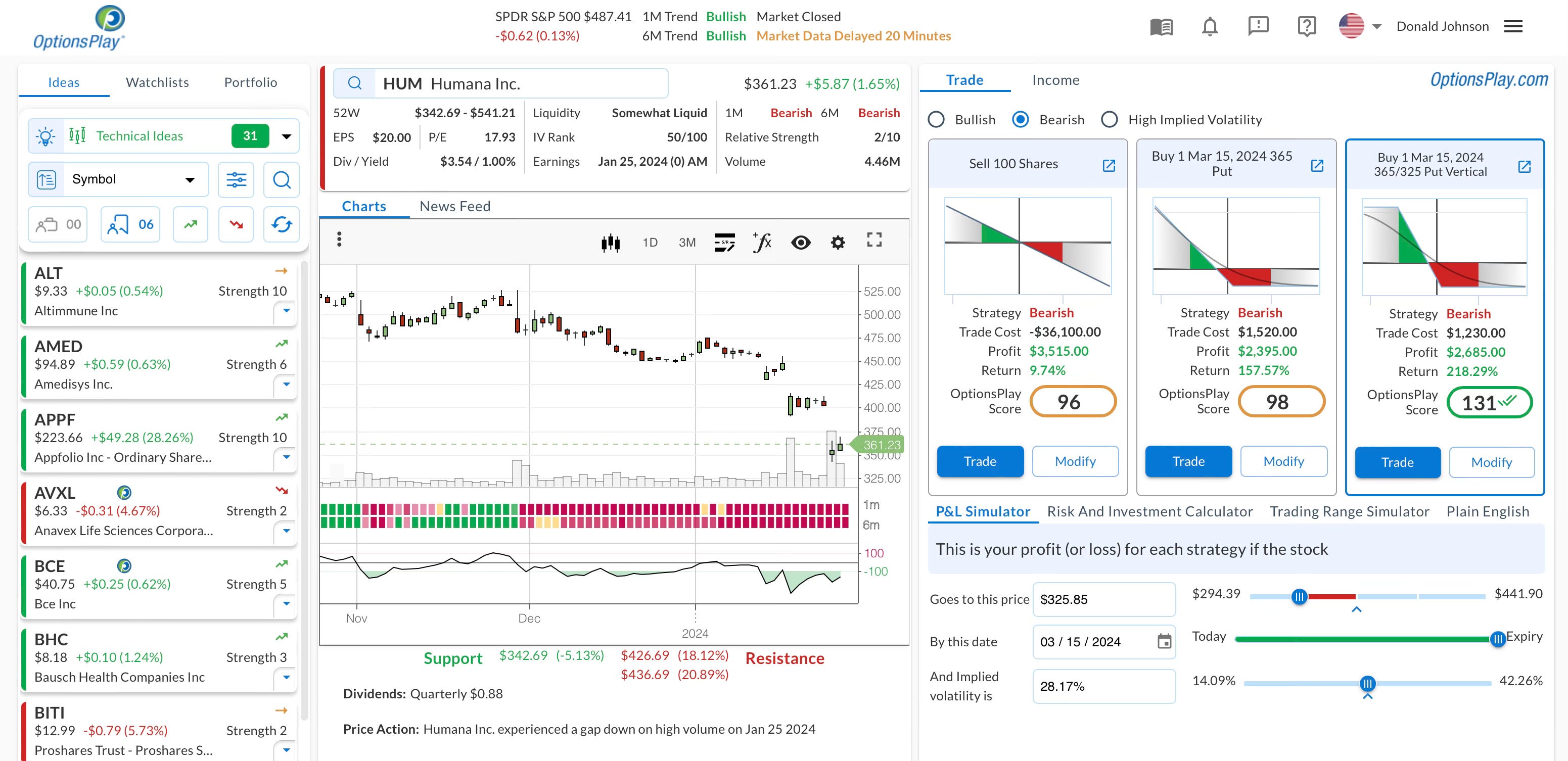
Task: Expand the BHC idea card
Action: click(286, 677)
